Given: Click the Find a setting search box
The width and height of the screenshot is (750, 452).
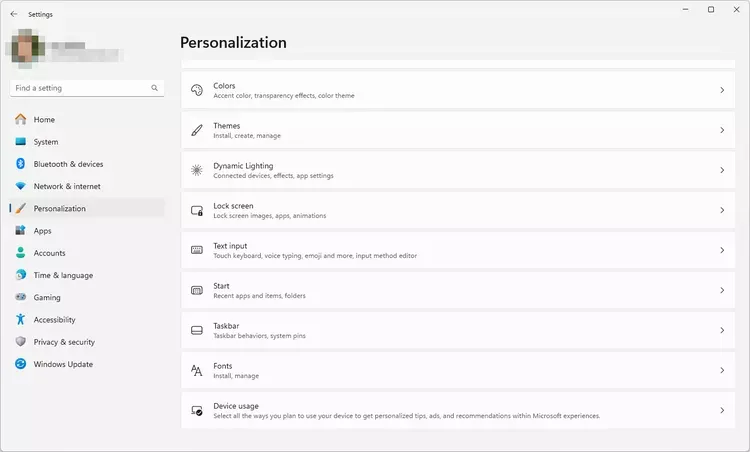Looking at the screenshot, I should pyautogui.click(x=80, y=88).
